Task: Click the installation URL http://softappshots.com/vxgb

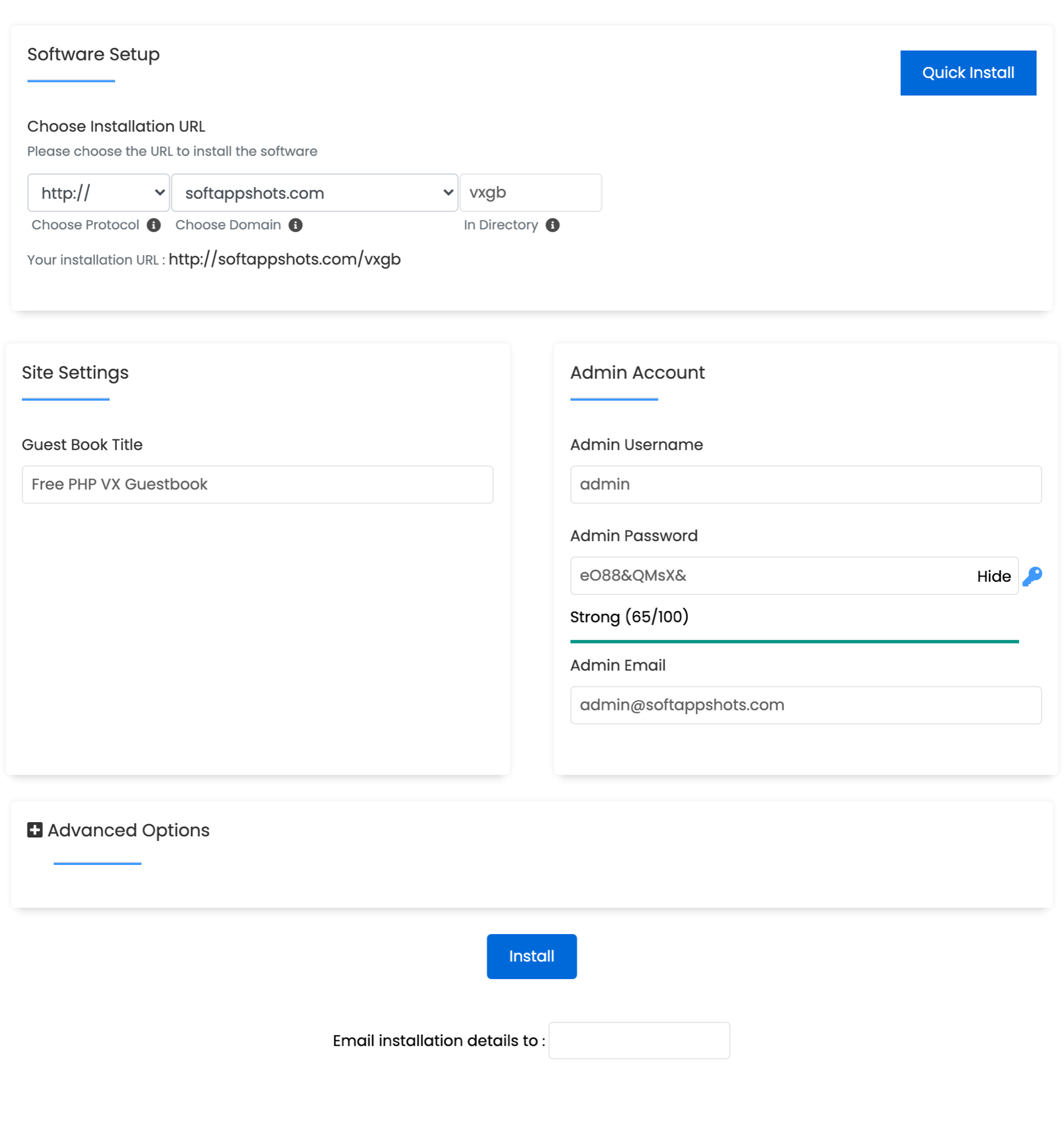Action: tap(284, 259)
